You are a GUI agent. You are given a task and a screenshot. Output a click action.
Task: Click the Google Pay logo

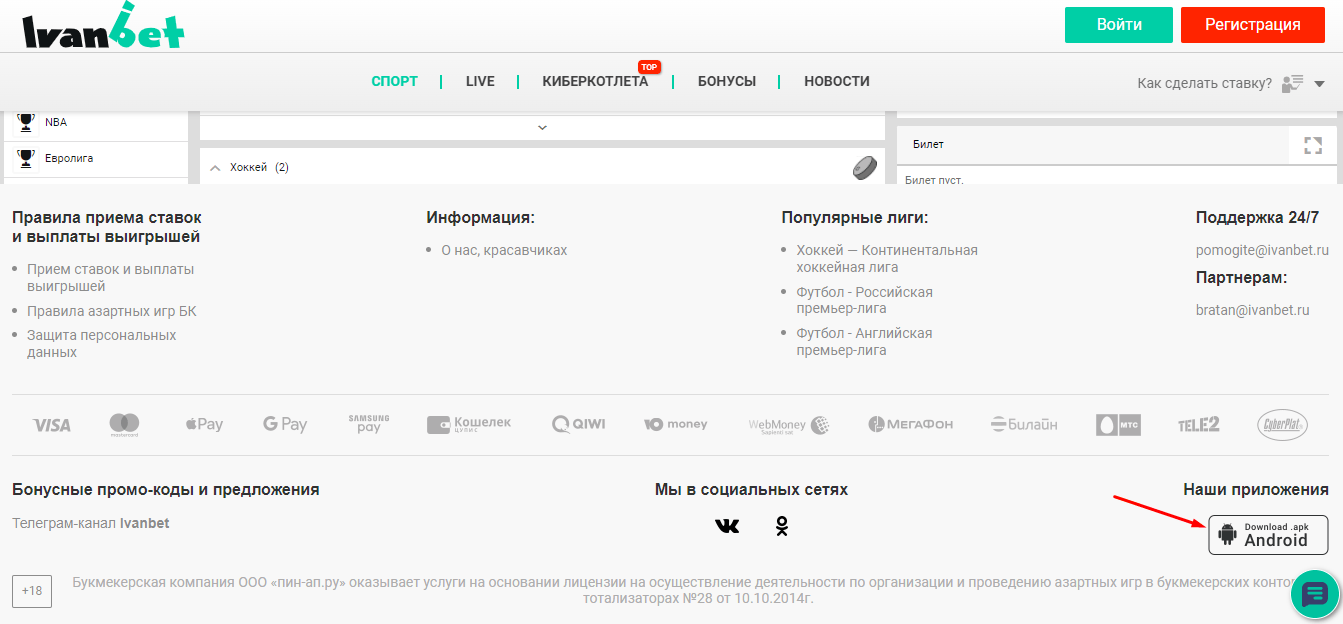coord(285,425)
